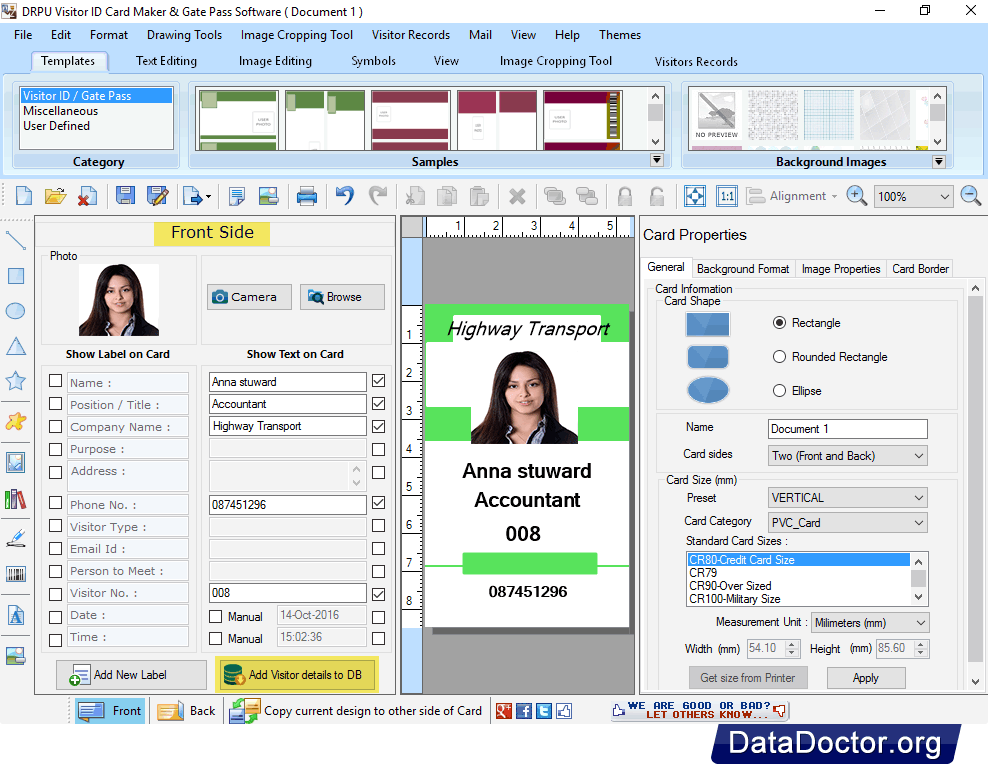Open the Format menu

[x=108, y=35]
